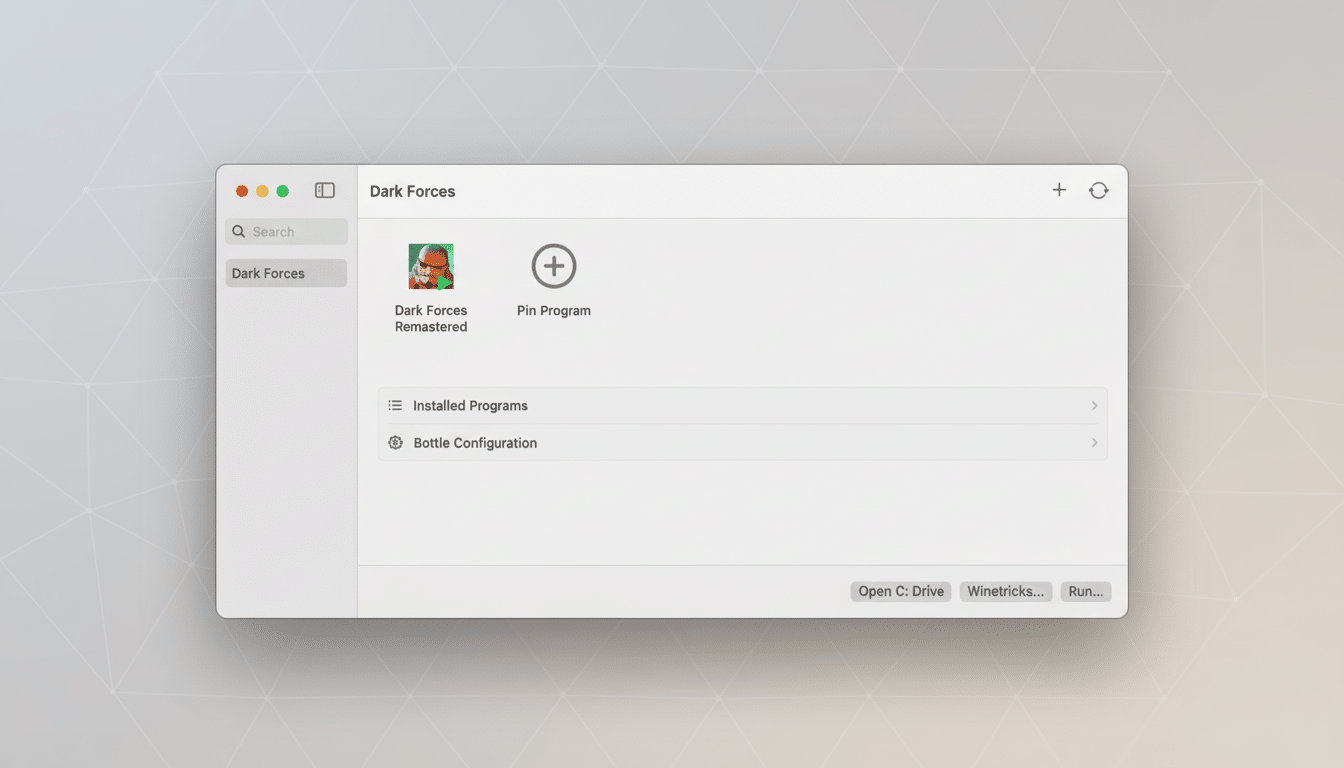Click the magnifying glass in the search field

pyautogui.click(x=238, y=231)
